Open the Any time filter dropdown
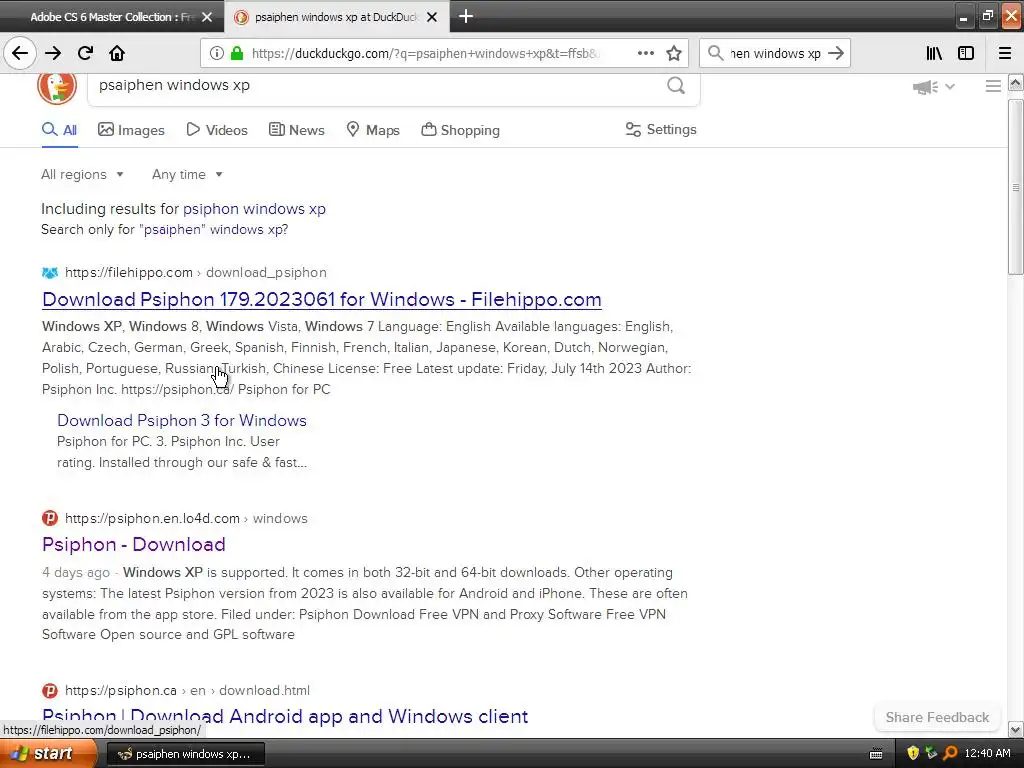Image resolution: width=1024 pixels, height=768 pixels. click(x=187, y=174)
